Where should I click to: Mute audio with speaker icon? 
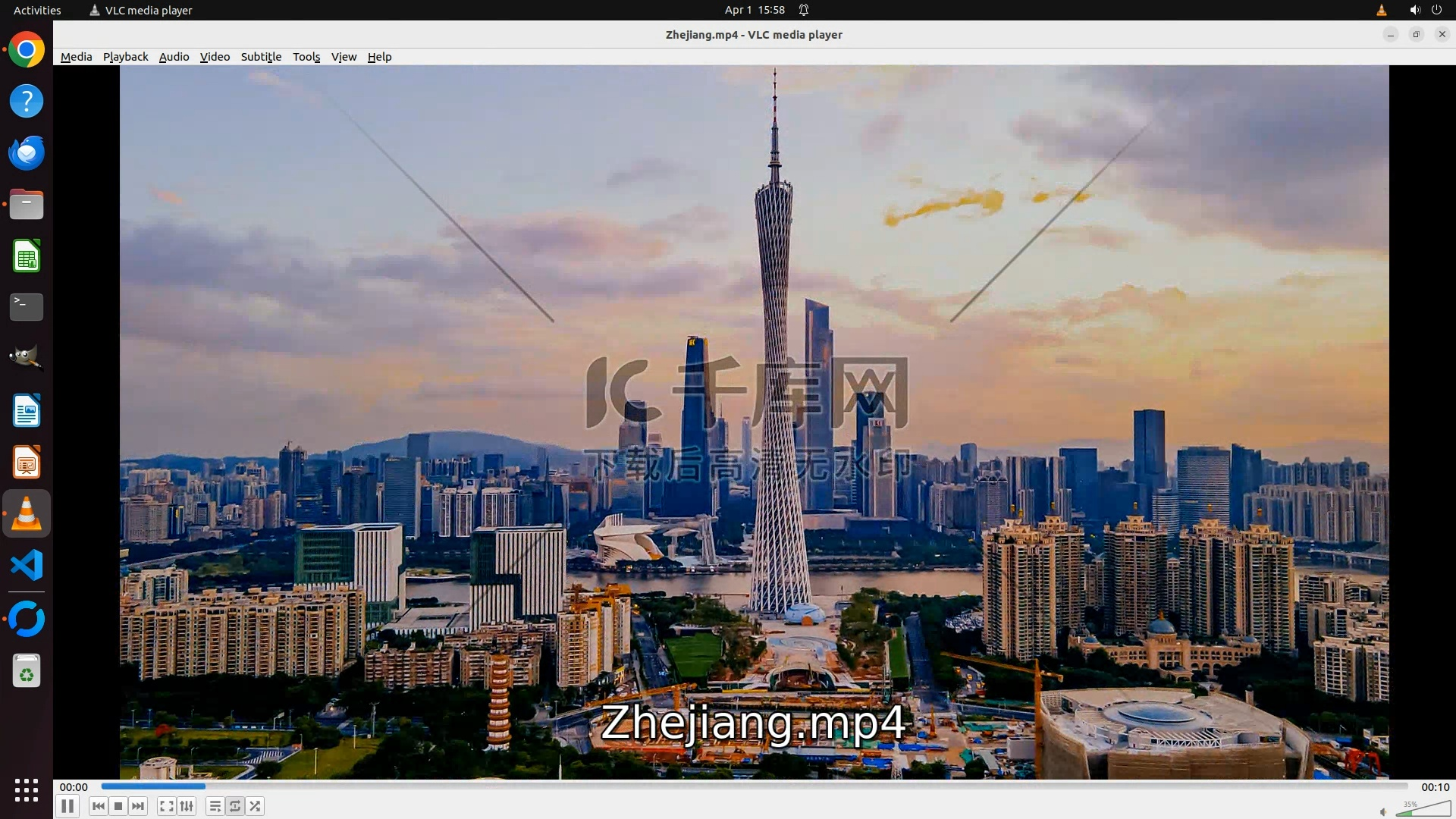coord(1383,811)
